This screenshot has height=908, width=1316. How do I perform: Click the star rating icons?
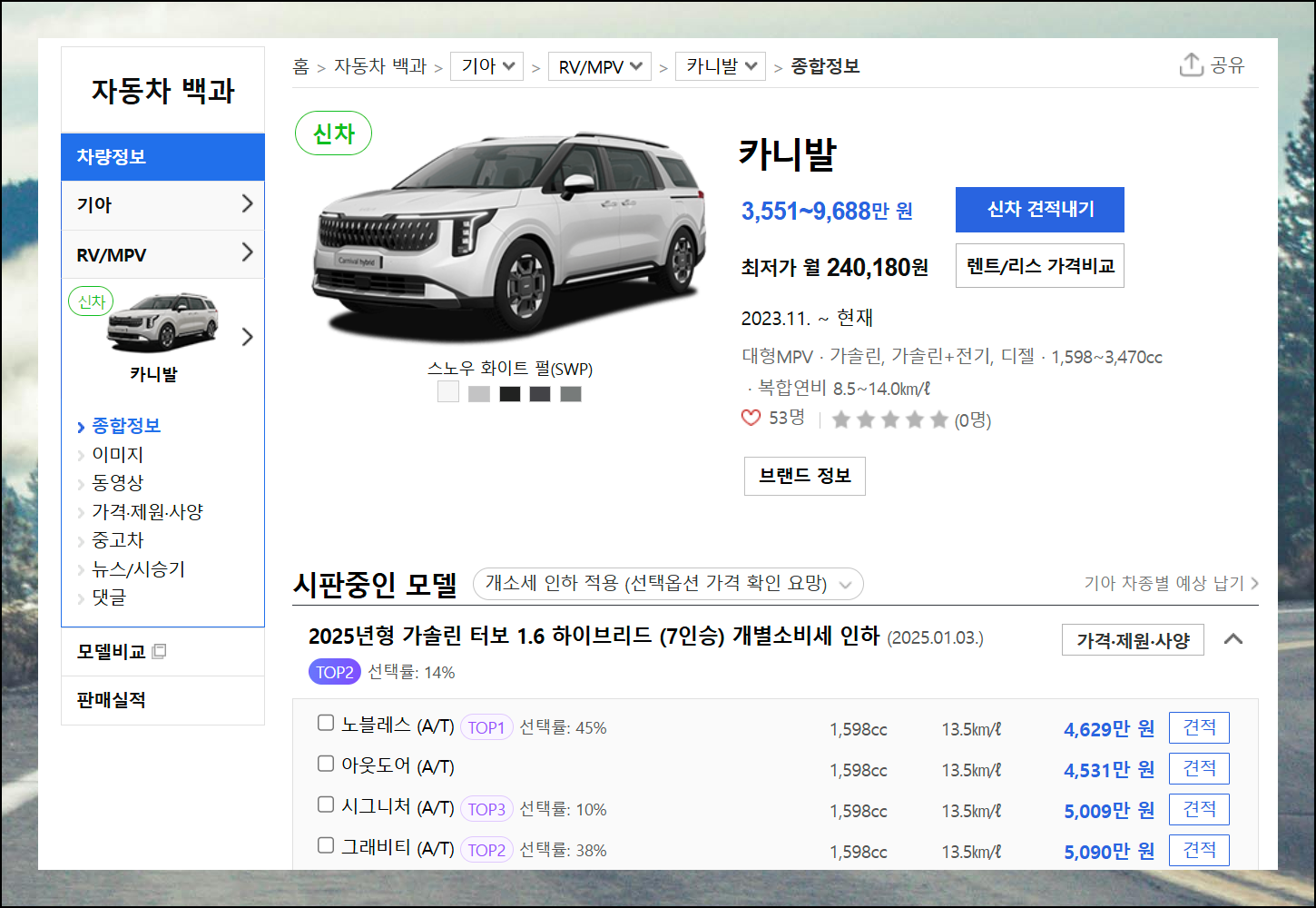point(889,419)
